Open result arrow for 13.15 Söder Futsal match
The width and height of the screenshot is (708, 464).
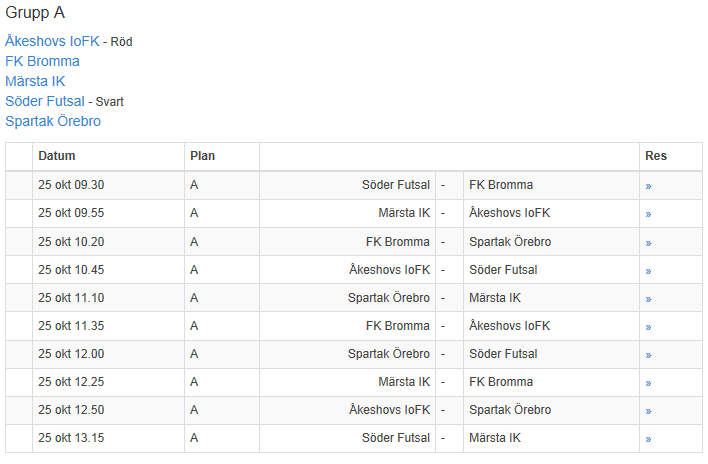648,438
